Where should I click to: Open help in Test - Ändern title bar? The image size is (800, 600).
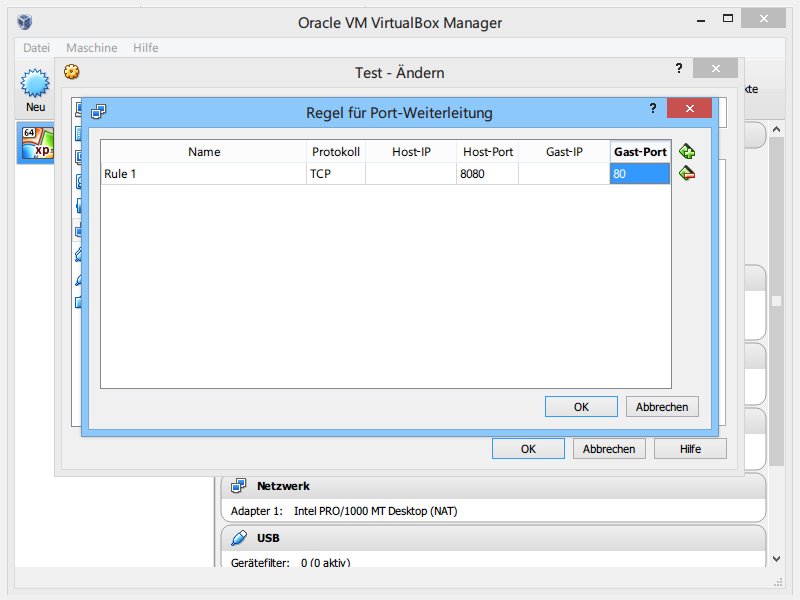click(679, 68)
